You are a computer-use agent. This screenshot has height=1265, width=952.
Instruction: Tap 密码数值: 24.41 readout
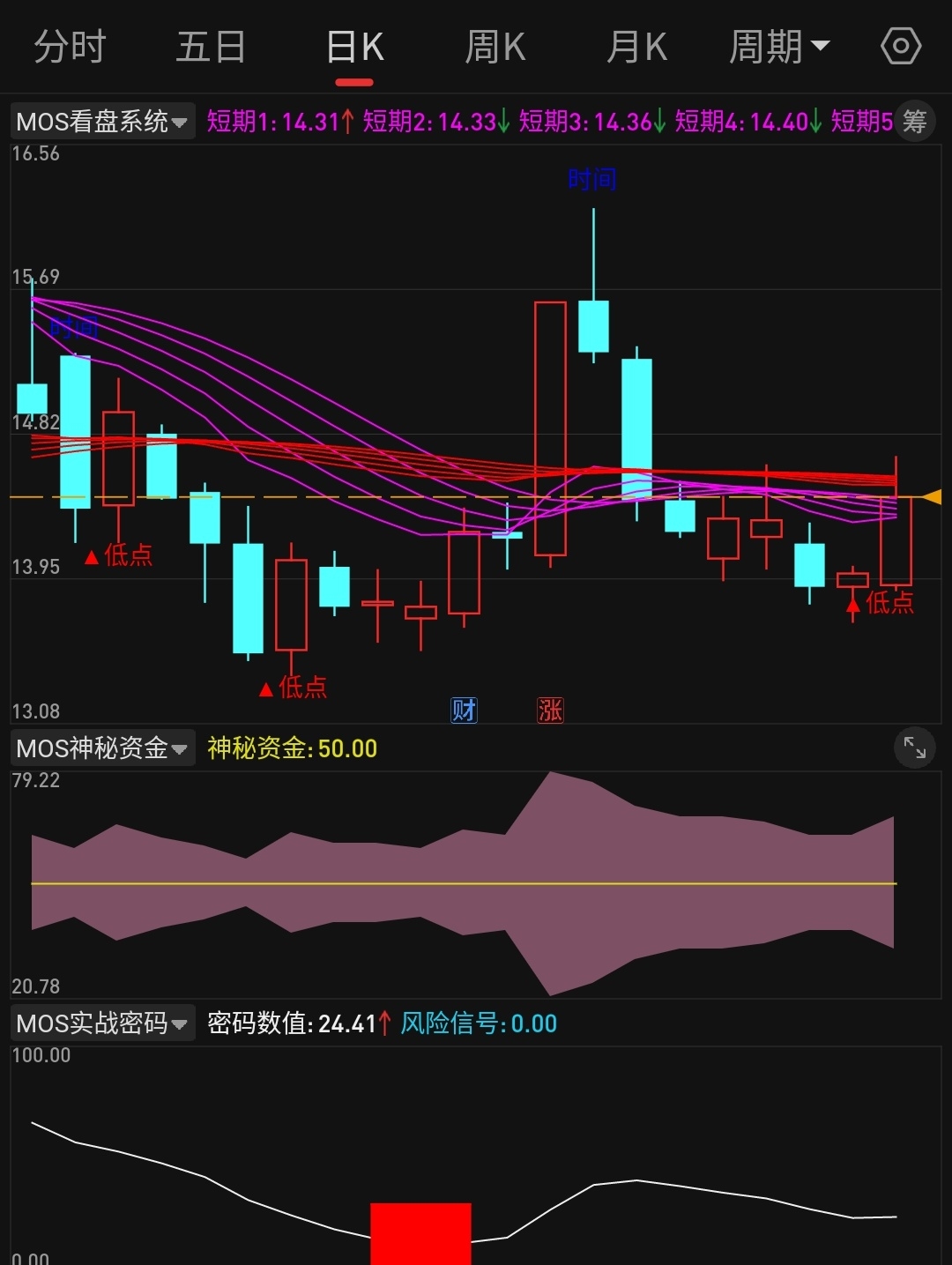pyautogui.click(x=299, y=1023)
